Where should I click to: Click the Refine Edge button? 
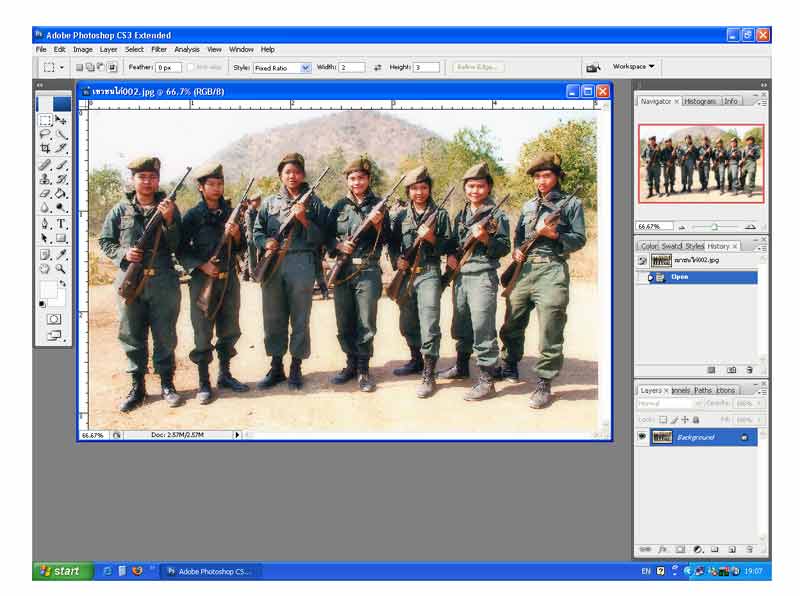click(x=478, y=68)
